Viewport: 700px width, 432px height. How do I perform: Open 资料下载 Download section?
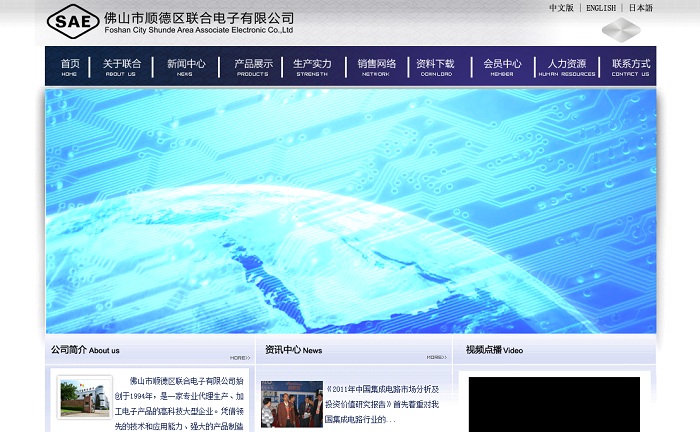[435, 67]
